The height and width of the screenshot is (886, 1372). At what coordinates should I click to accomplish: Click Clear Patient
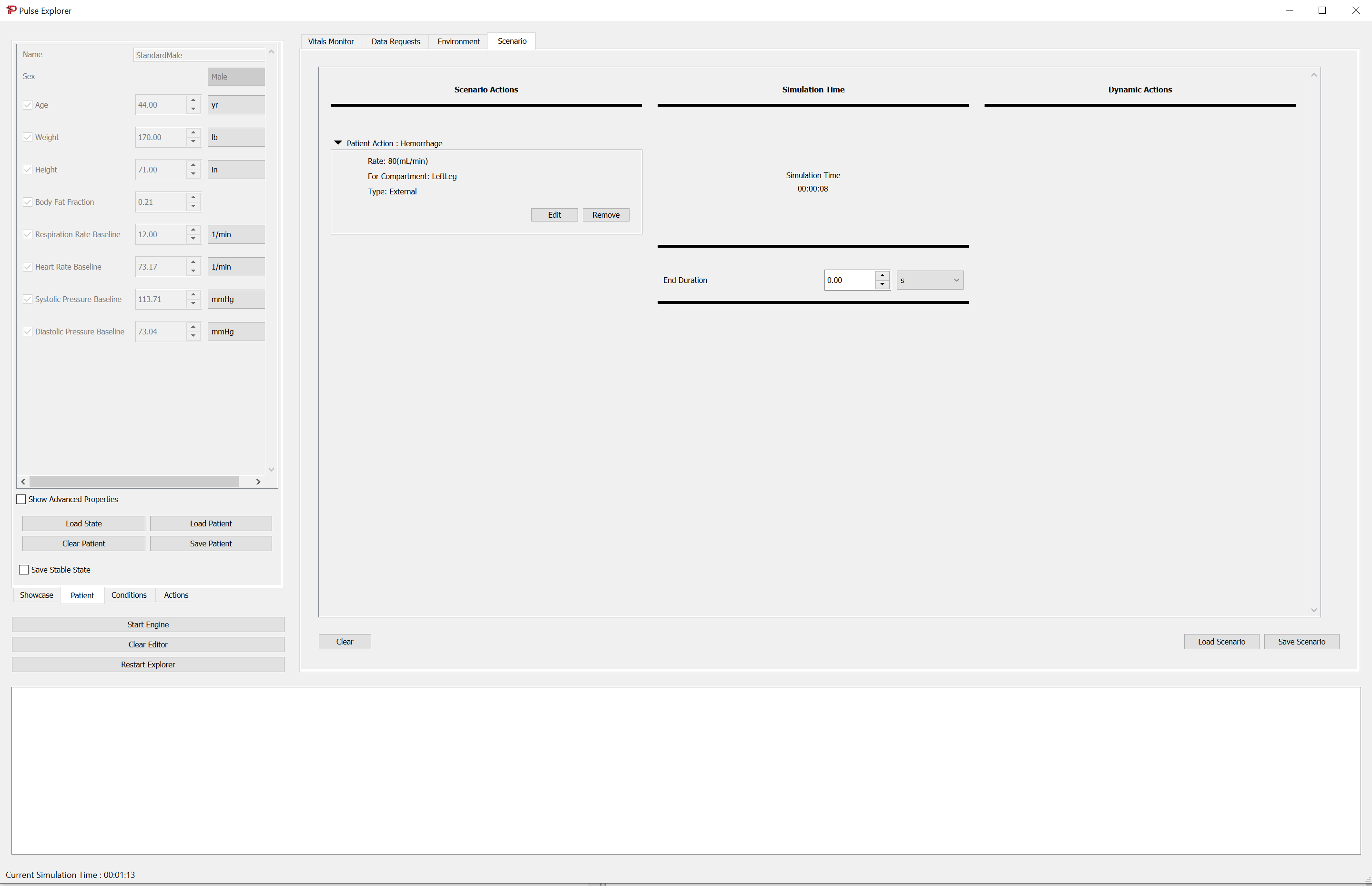tap(84, 544)
